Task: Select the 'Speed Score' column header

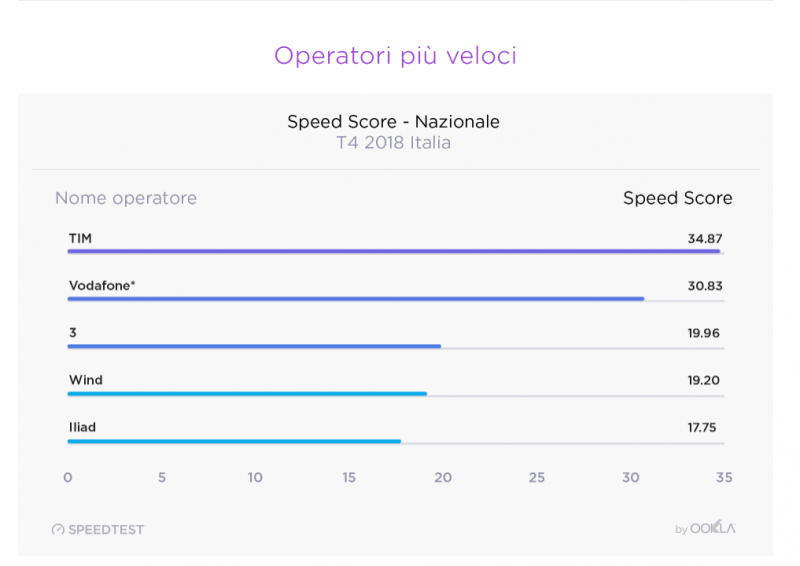Action: 677,198
